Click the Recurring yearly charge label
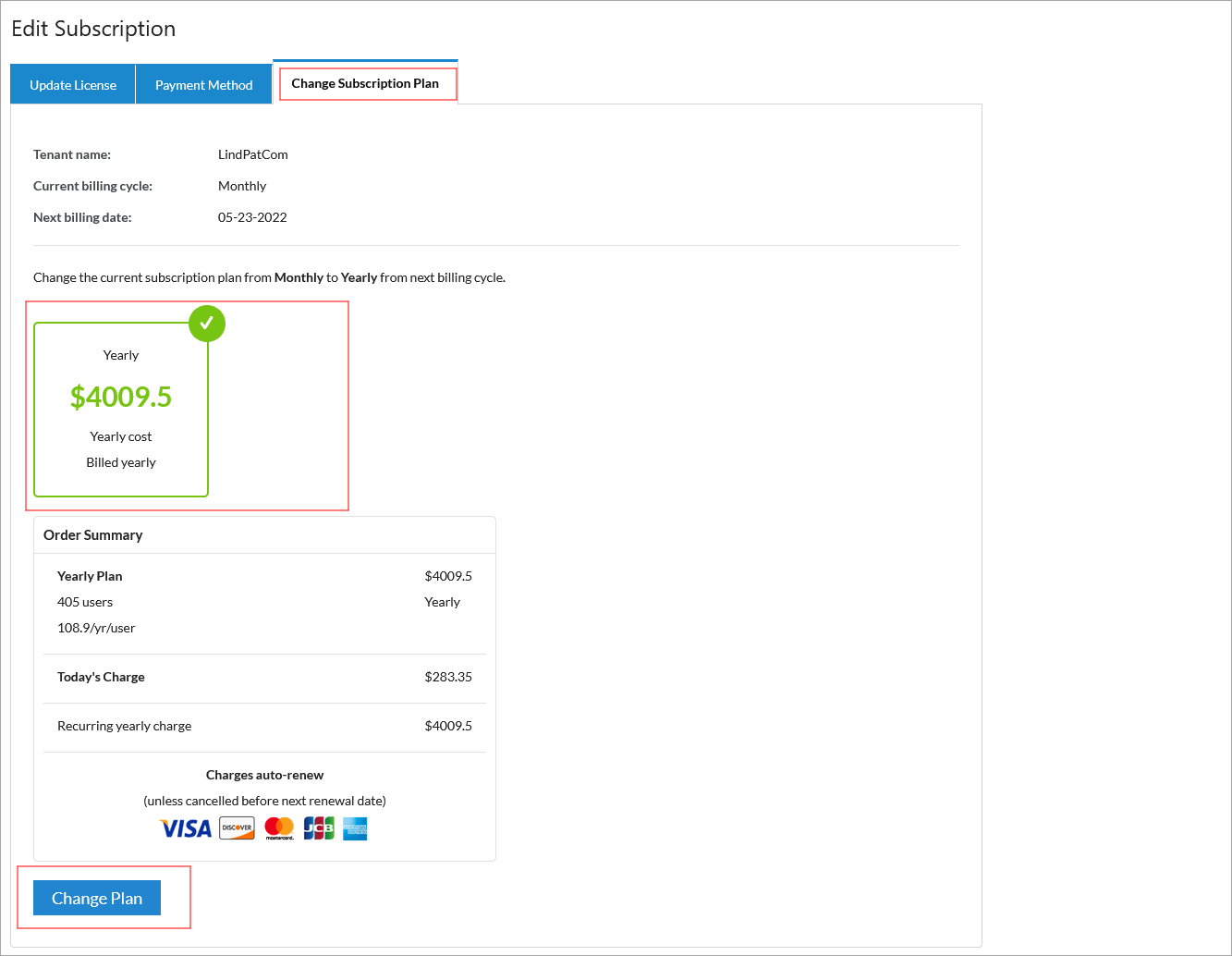Viewport: 1232px width, 956px height. tap(125, 726)
